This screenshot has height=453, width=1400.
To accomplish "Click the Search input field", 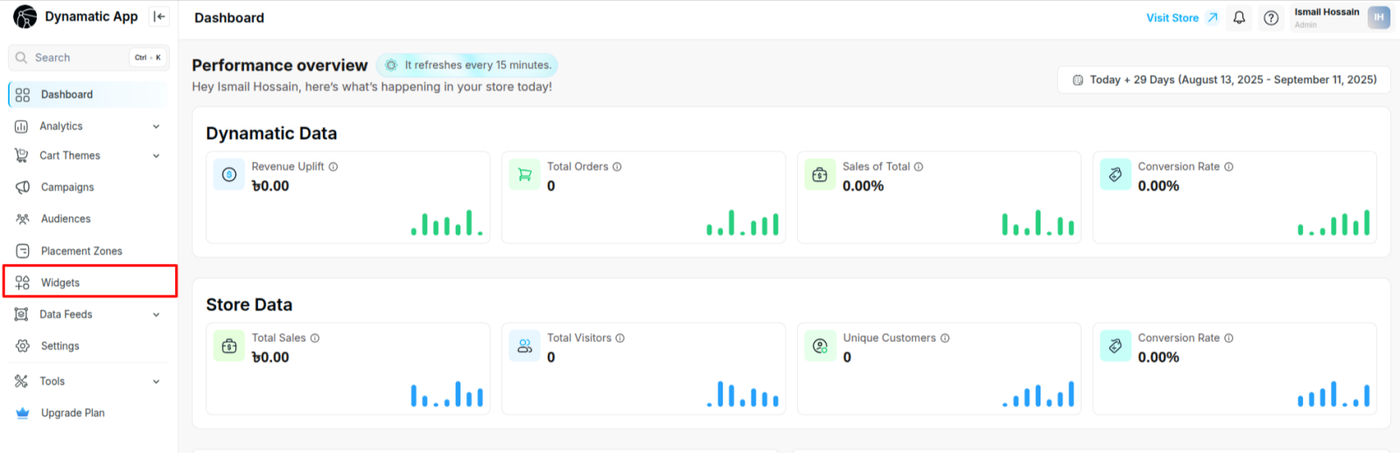I will [80, 58].
